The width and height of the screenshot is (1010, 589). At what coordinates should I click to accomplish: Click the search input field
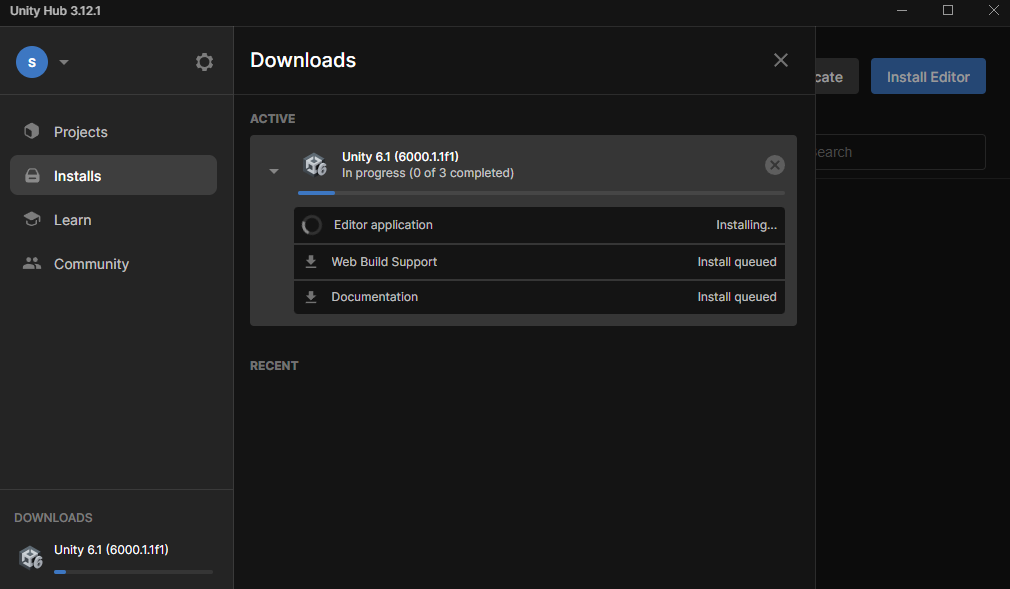[x=900, y=152]
